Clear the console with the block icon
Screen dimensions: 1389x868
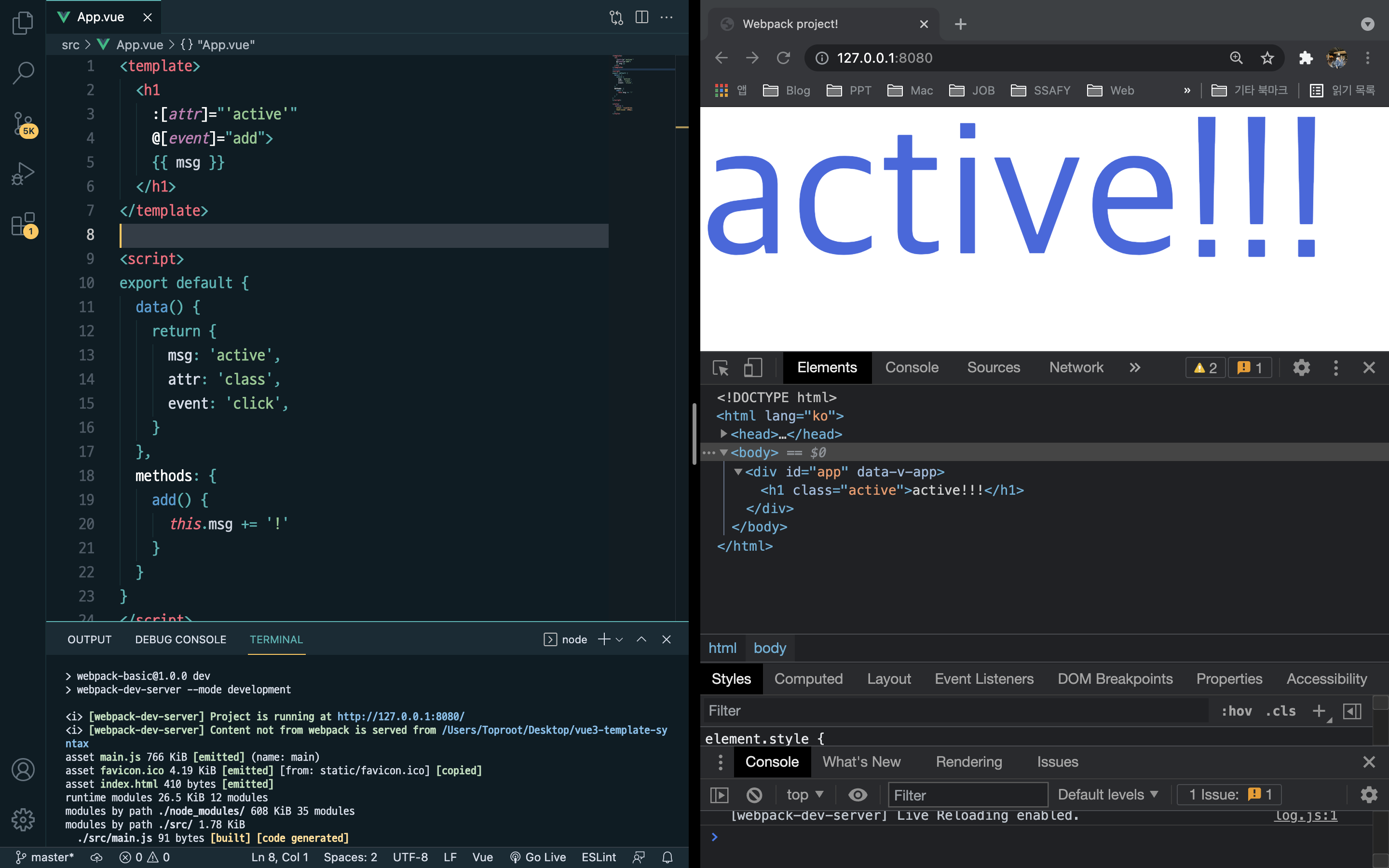click(x=754, y=795)
